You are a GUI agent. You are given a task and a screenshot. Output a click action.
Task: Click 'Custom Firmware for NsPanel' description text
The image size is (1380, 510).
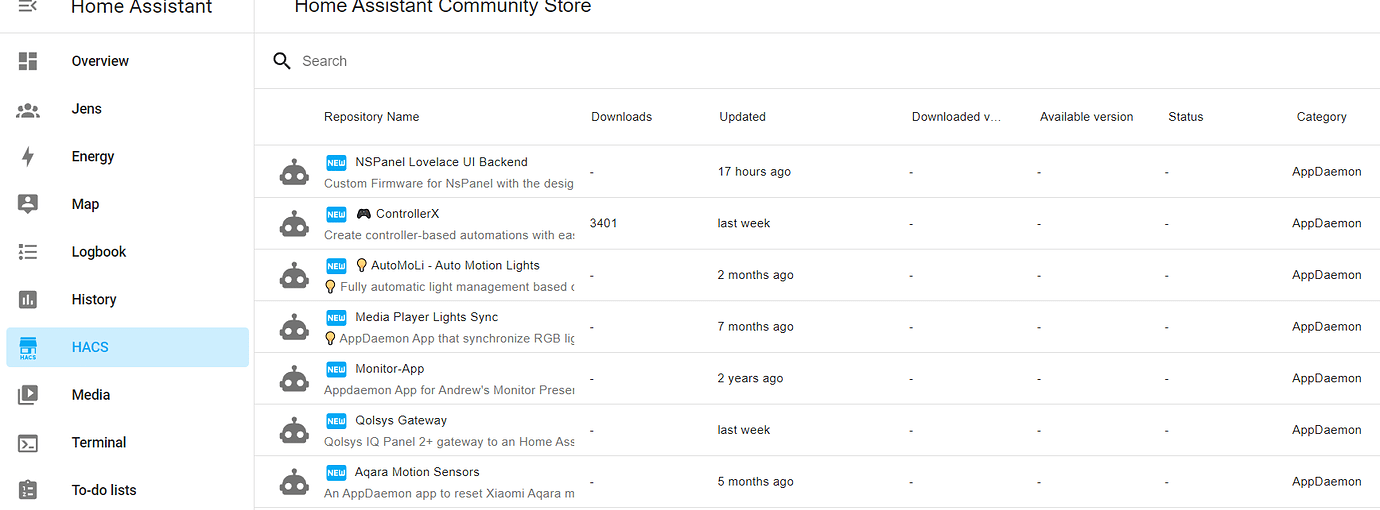(x=449, y=184)
